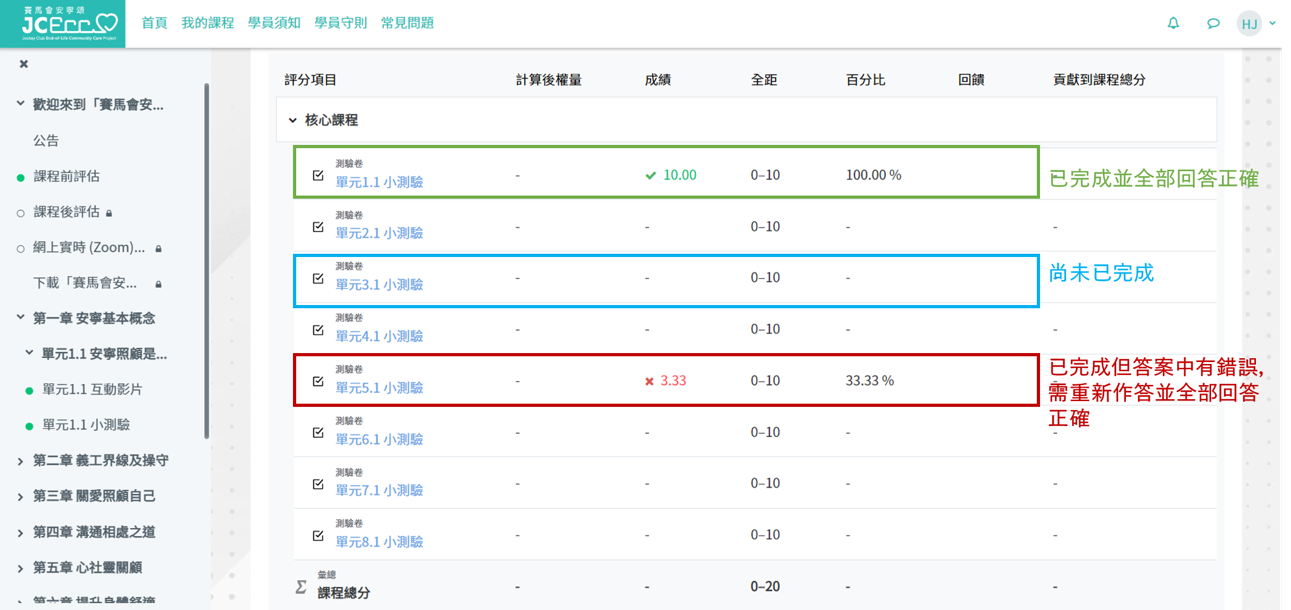Click the empty completion circle beside 課程後評估
The width and height of the screenshot is (1291, 610).
(x=20, y=213)
